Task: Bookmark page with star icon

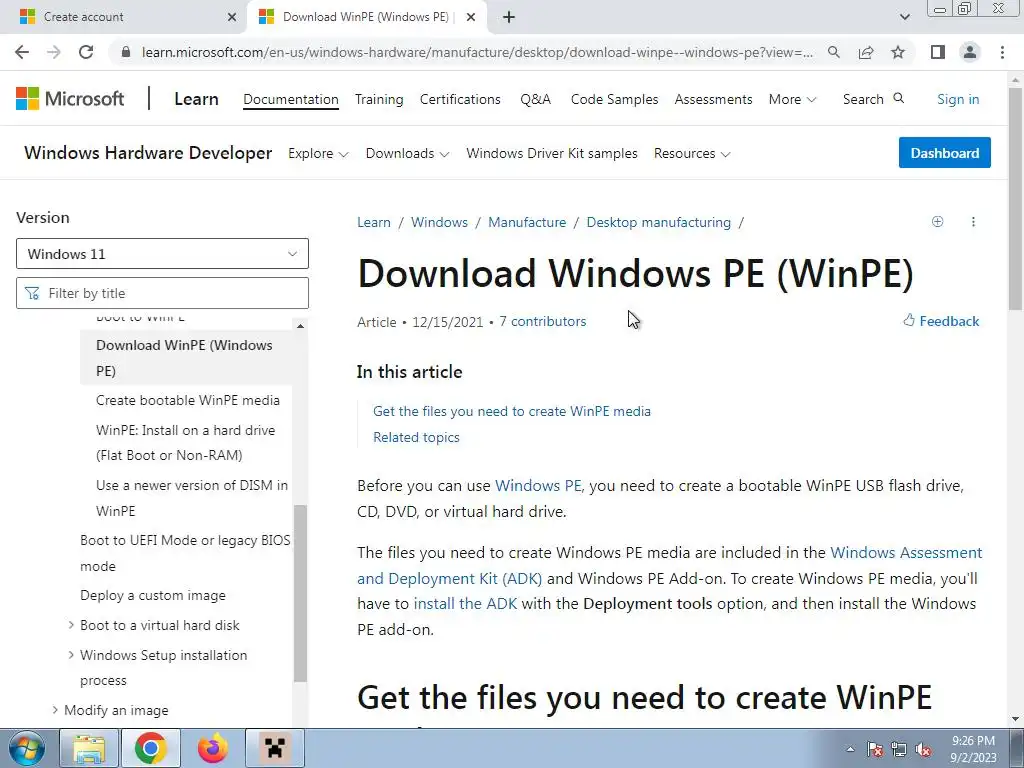Action: coord(898,52)
